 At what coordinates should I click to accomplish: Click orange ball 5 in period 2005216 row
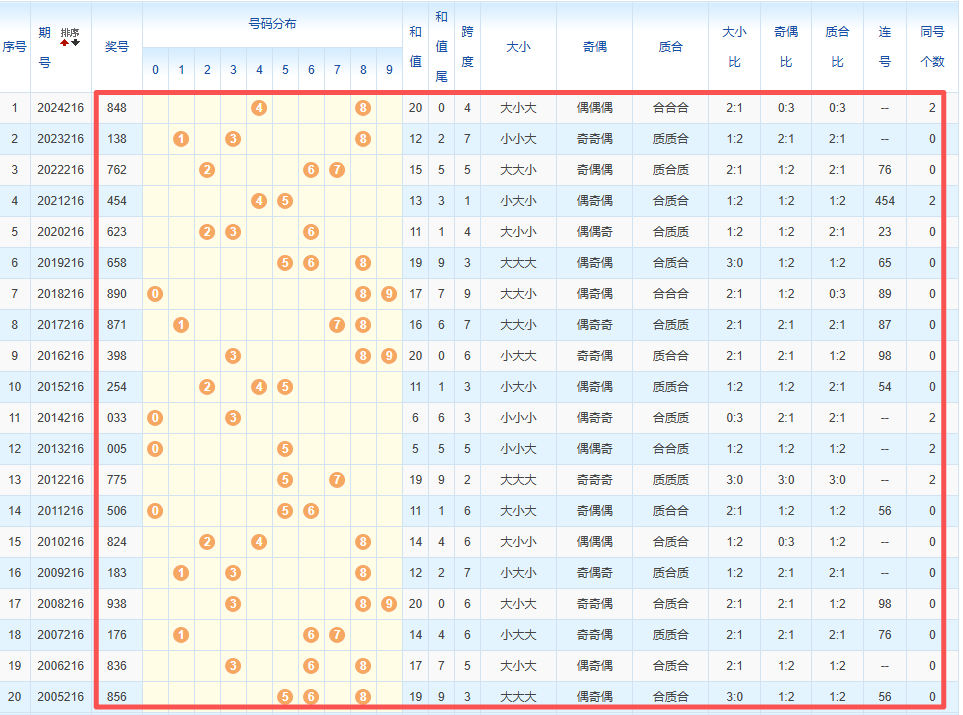285,697
